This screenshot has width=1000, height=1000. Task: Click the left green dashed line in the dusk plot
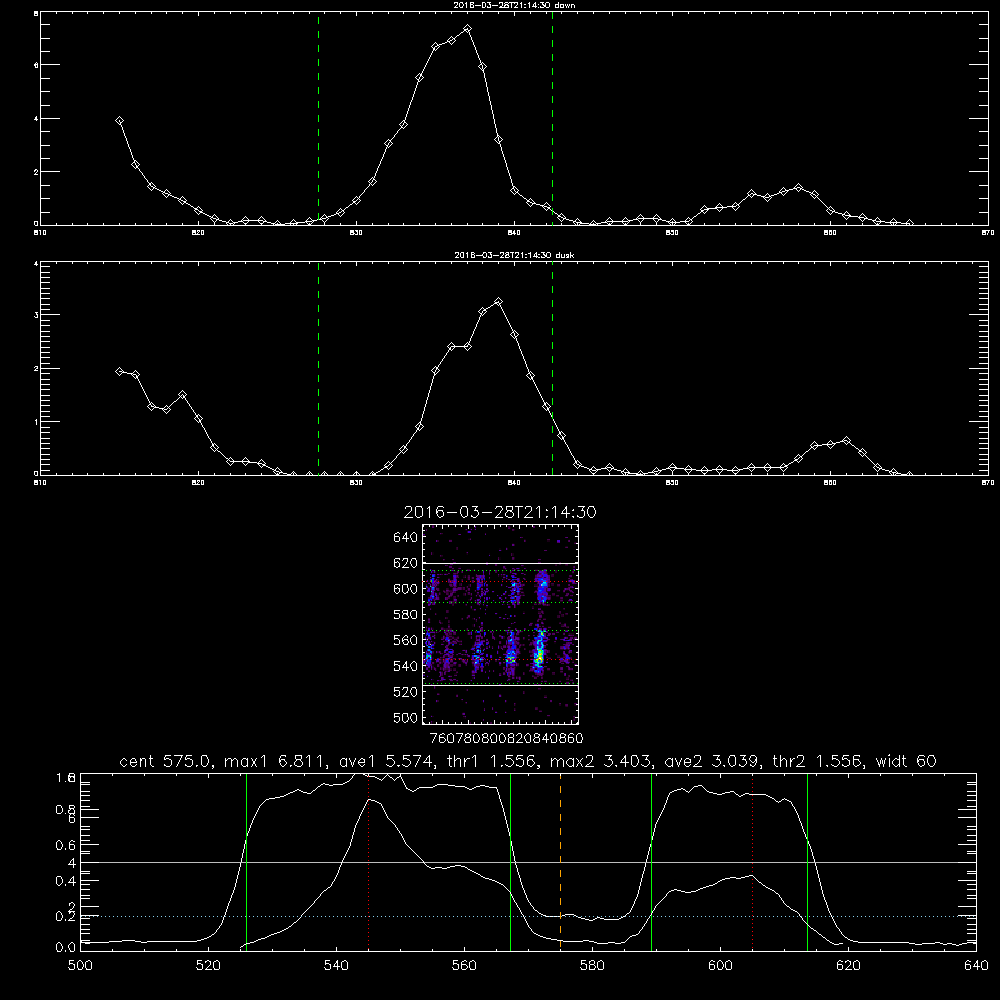318,368
